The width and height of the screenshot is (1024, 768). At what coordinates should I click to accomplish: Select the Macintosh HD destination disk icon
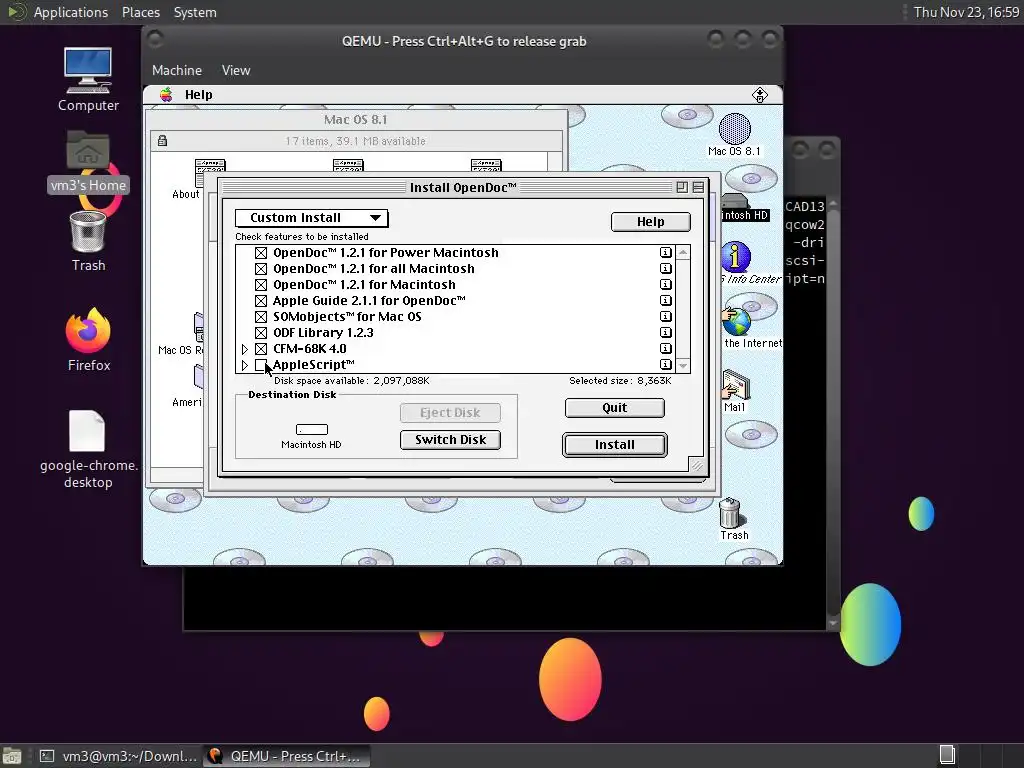312,430
